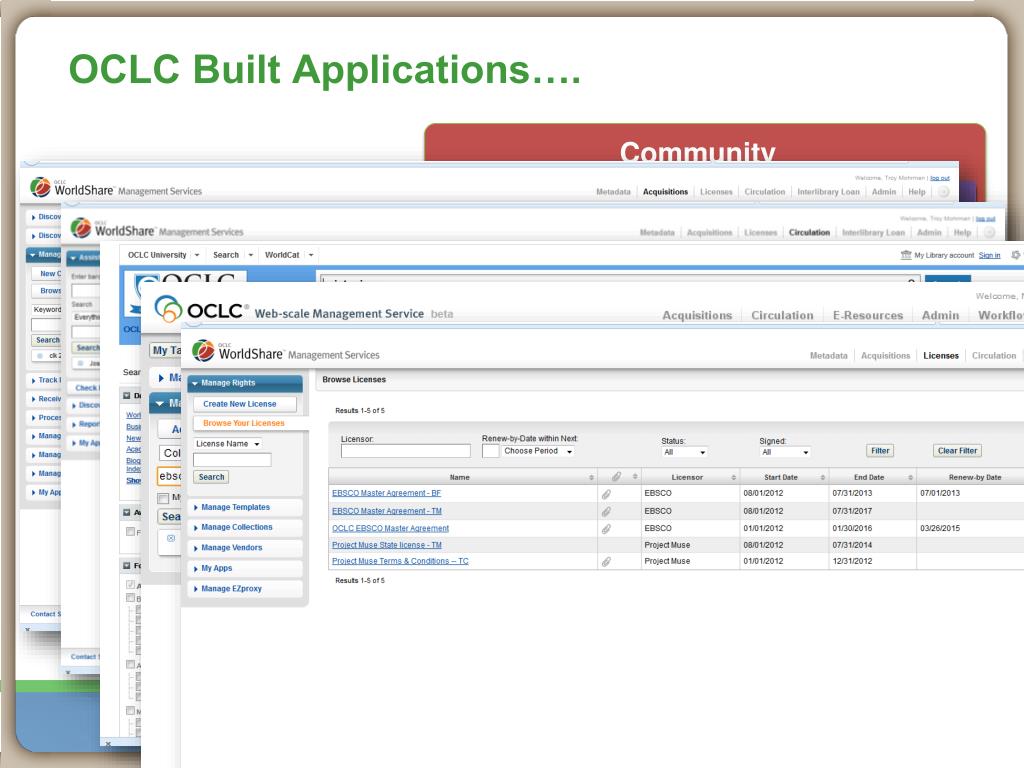Open the attachment paperclip for EBSCO Master Agreement - BF
Image resolution: width=1024 pixels, height=768 pixels.
(606, 494)
